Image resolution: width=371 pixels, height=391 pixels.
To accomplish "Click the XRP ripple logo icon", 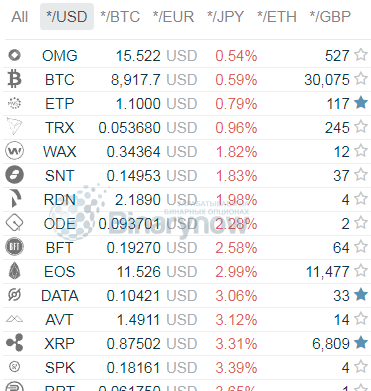I will [x=15, y=343].
